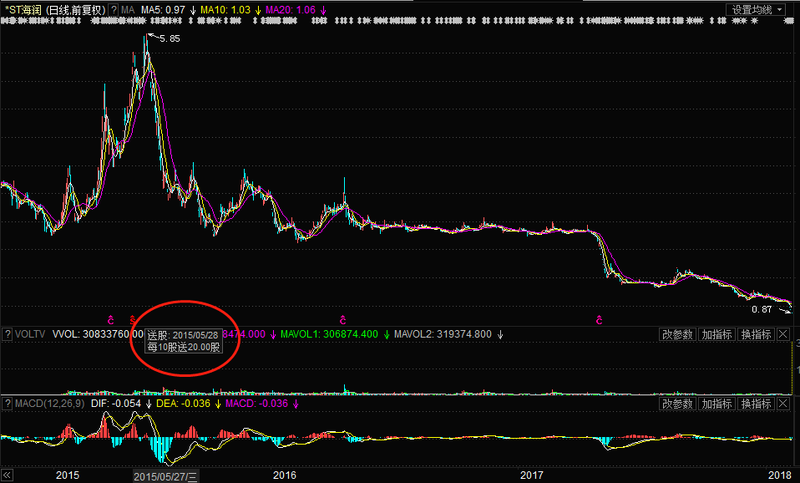
Task: Select the 2018 year label on axis
Action: coord(780,475)
